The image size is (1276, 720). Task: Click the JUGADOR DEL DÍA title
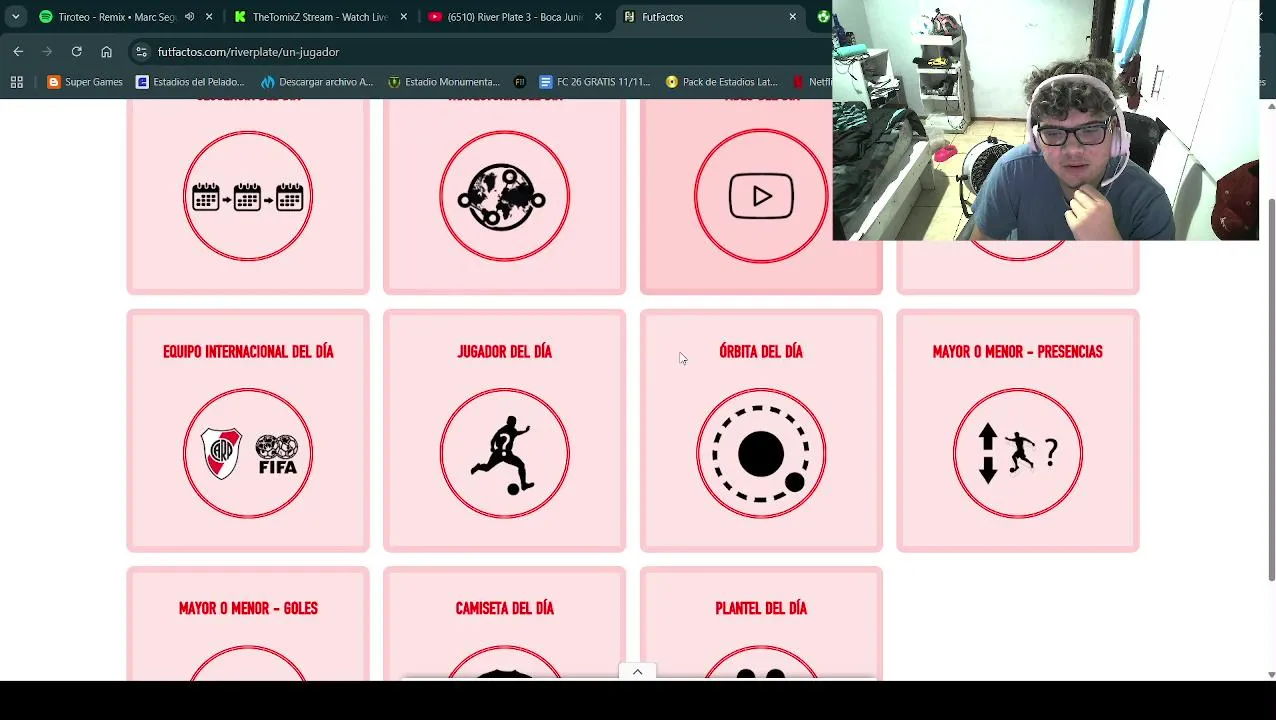[504, 352]
